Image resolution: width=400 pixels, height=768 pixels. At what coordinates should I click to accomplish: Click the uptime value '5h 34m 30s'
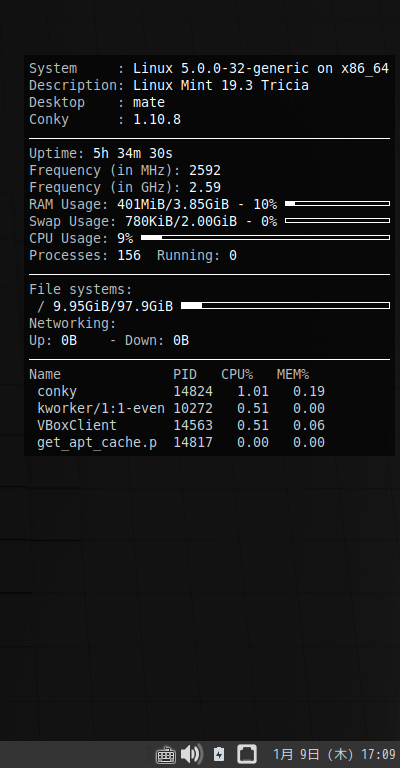133,154
